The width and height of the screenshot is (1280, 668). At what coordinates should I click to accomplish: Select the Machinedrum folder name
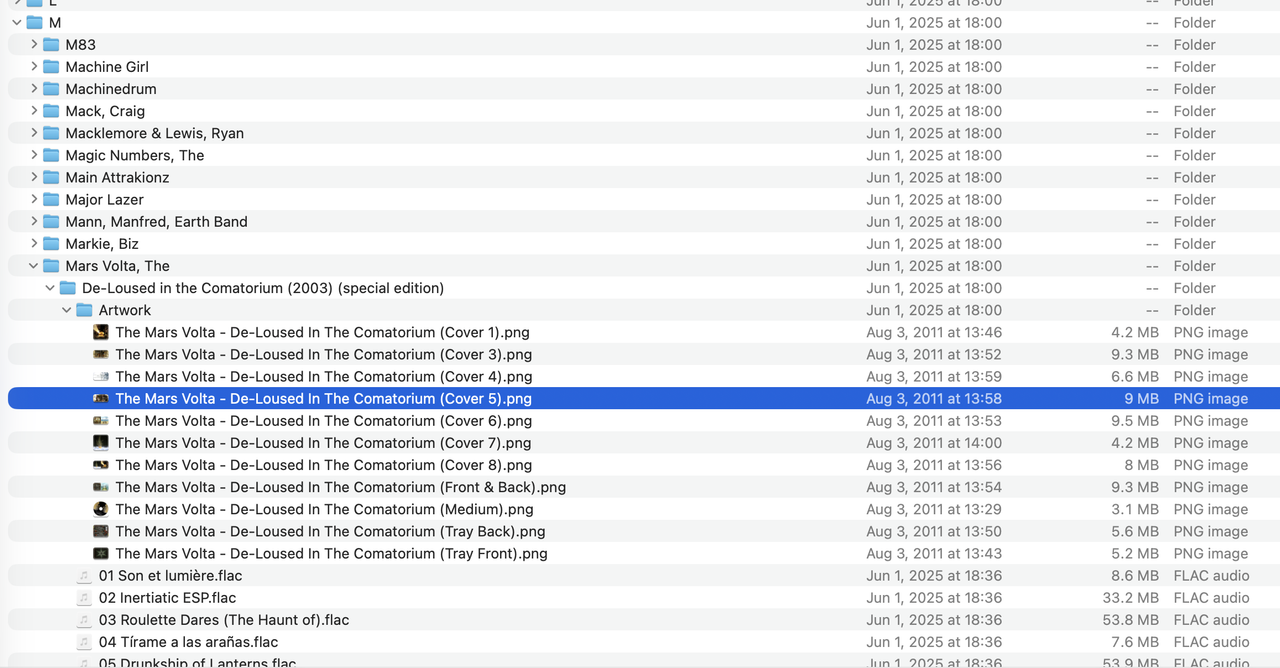coord(111,88)
